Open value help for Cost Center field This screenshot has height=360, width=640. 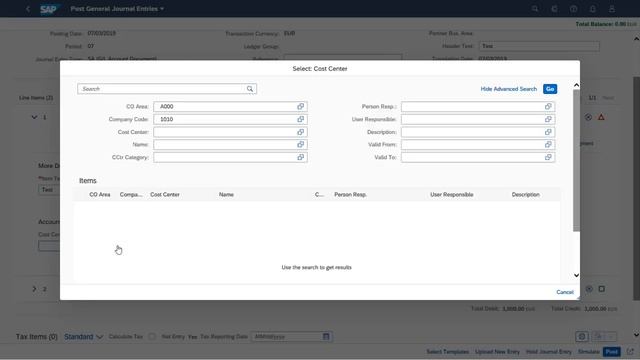[300, 132]
